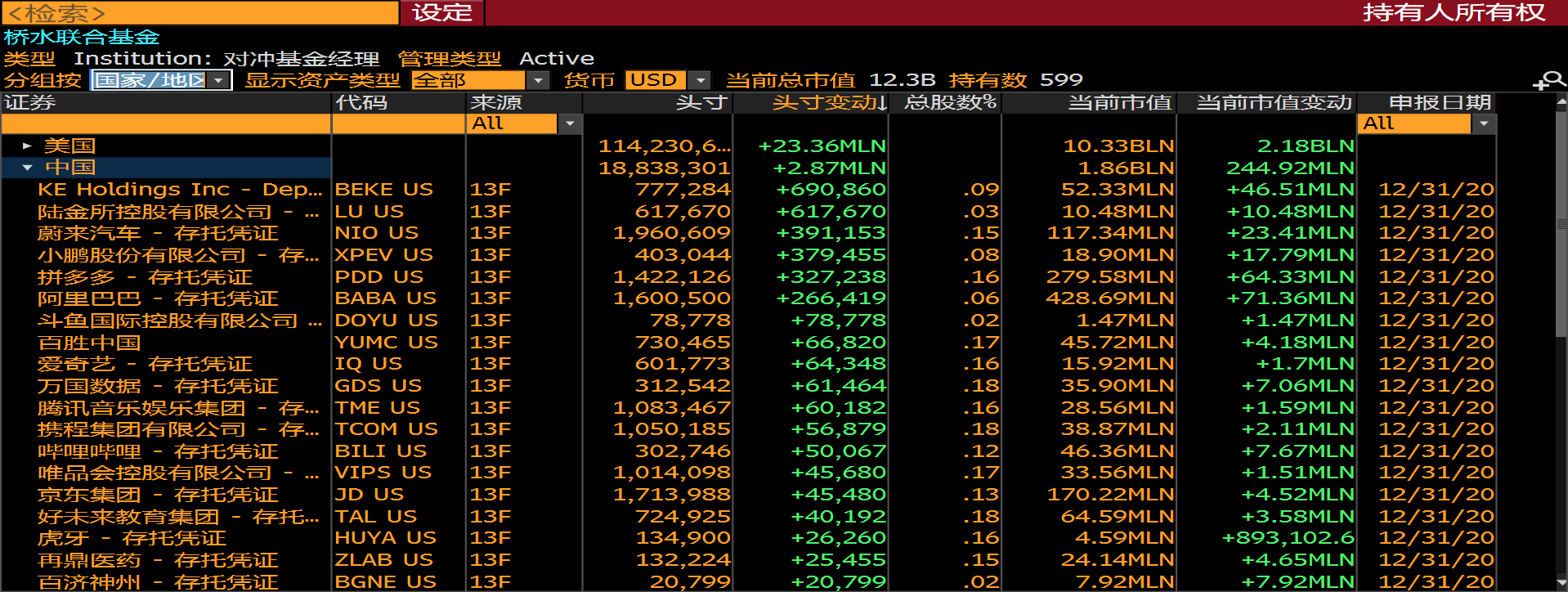Click the XPEV US ticker code
The height and width of the screenshot is (592, 1568).
pyautogui.click(x=384, y=255)
